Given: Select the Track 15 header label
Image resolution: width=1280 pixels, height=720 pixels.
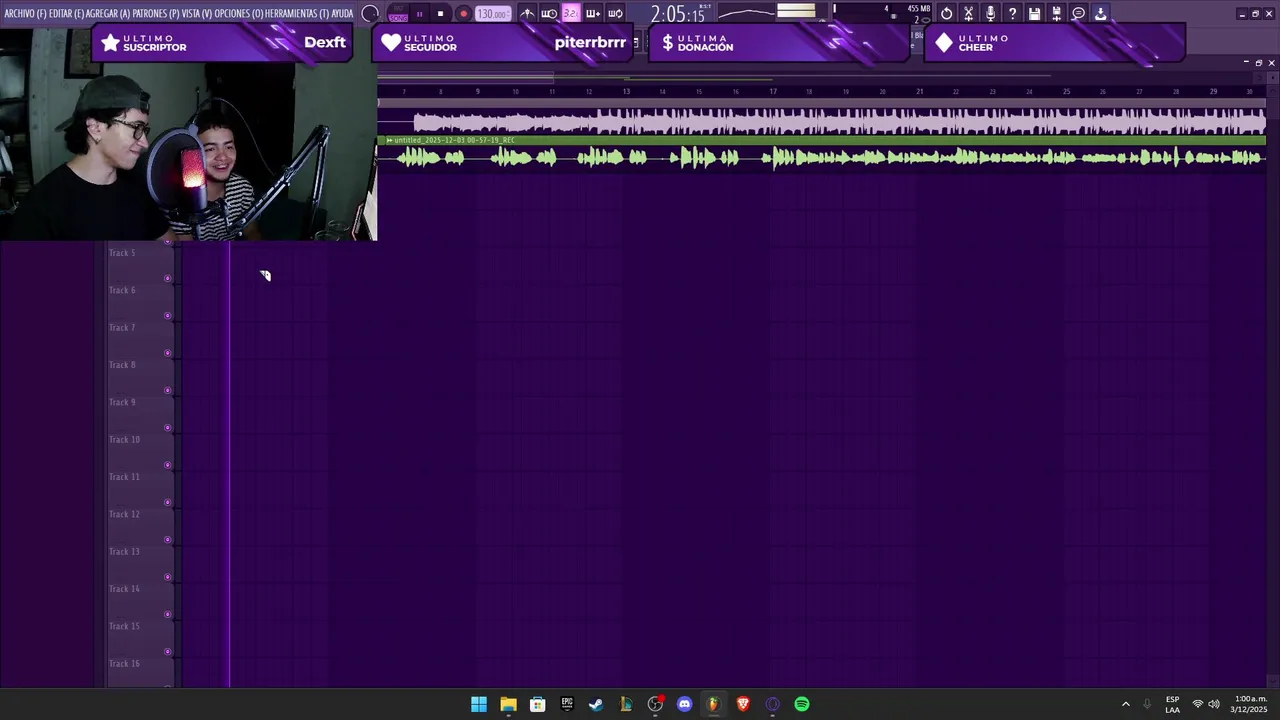Looking at the screenshot, I should (x=124, y=626).
